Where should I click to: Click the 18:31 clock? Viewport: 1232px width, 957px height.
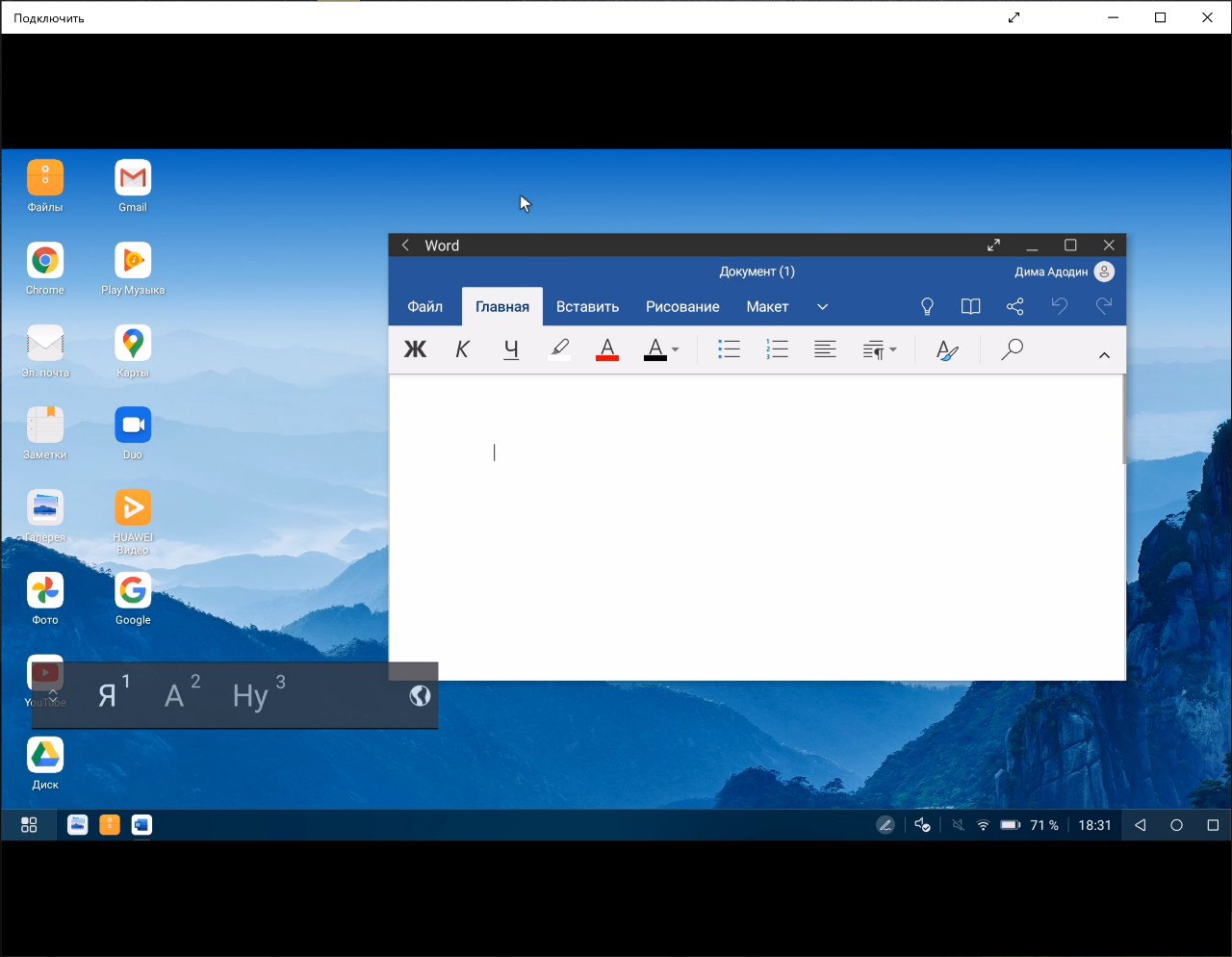[1094, 825]
